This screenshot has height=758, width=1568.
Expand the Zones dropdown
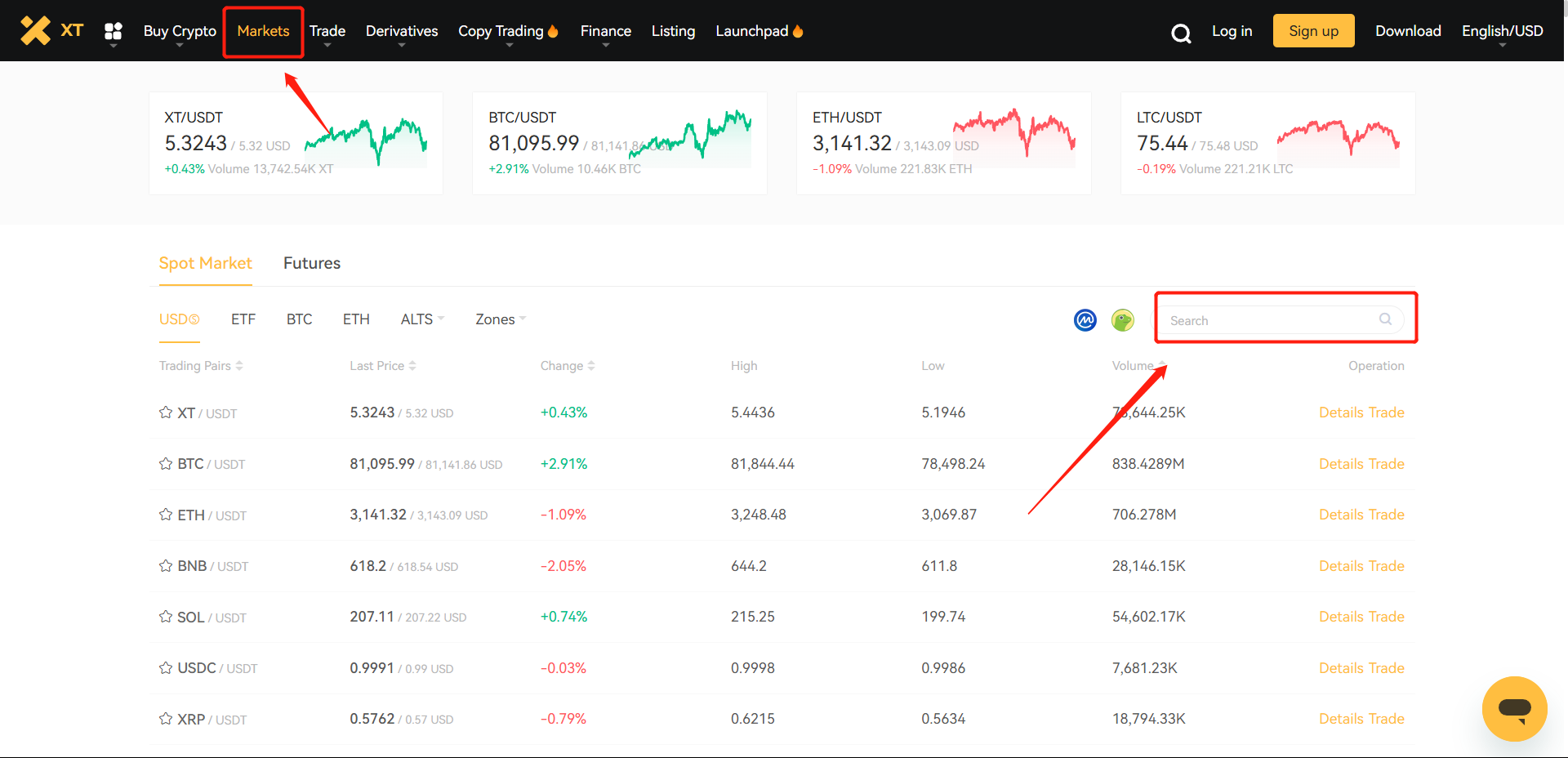(x=500, y=319)
